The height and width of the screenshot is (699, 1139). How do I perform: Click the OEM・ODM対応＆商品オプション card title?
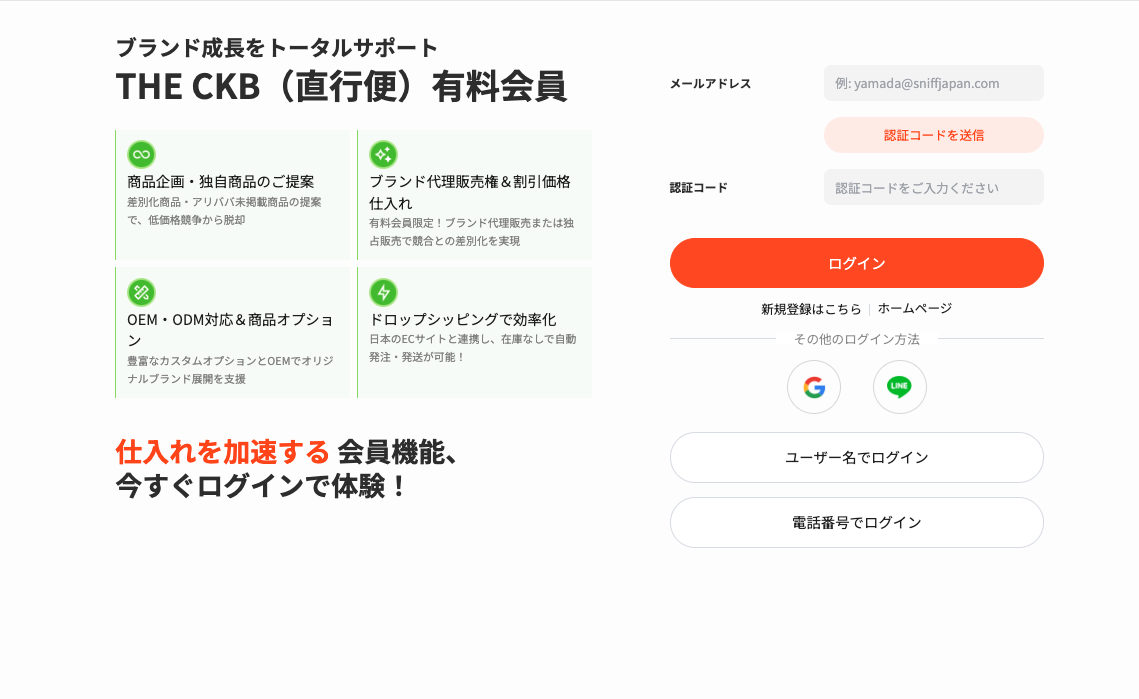(x=230, y=330)
